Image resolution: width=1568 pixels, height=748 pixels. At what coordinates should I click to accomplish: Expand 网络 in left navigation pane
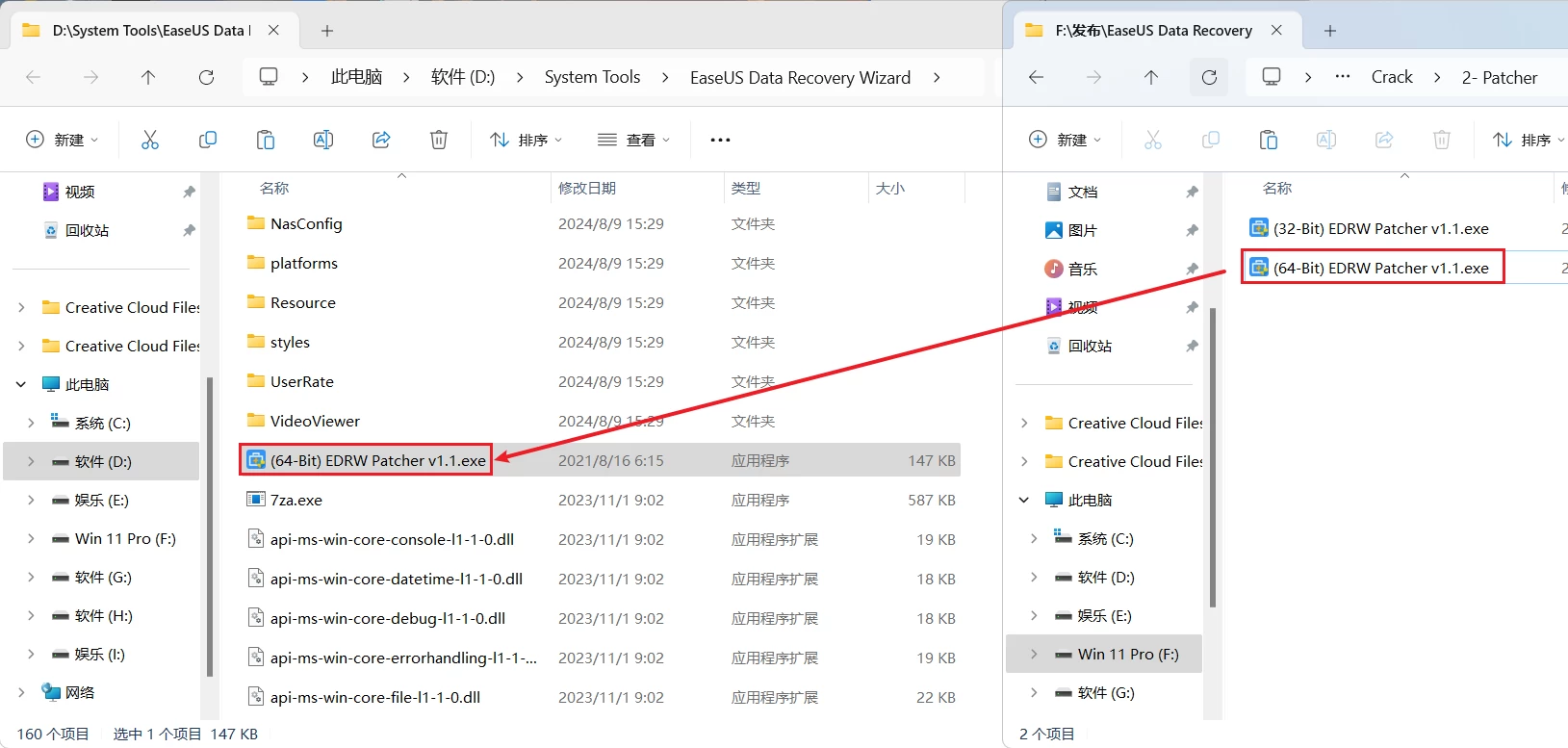[x=21, y=692]
